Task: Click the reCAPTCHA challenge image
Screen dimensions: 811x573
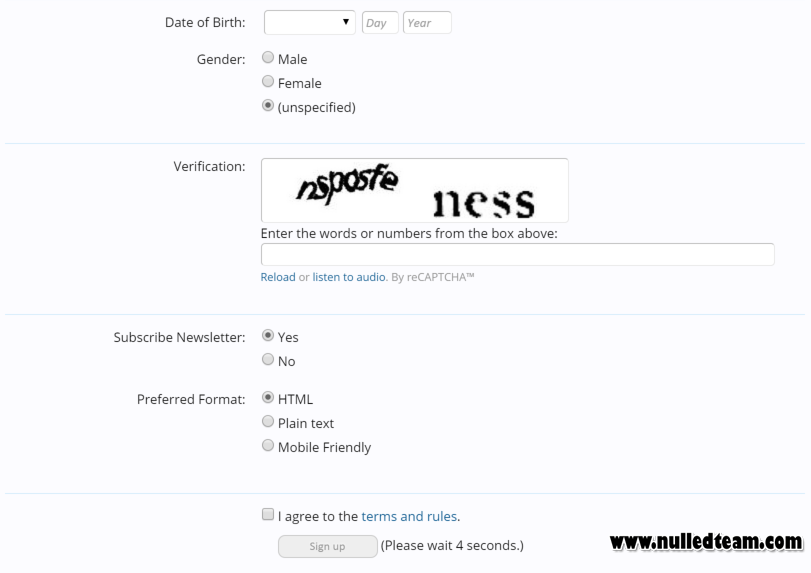Action: tap(415, 190)
